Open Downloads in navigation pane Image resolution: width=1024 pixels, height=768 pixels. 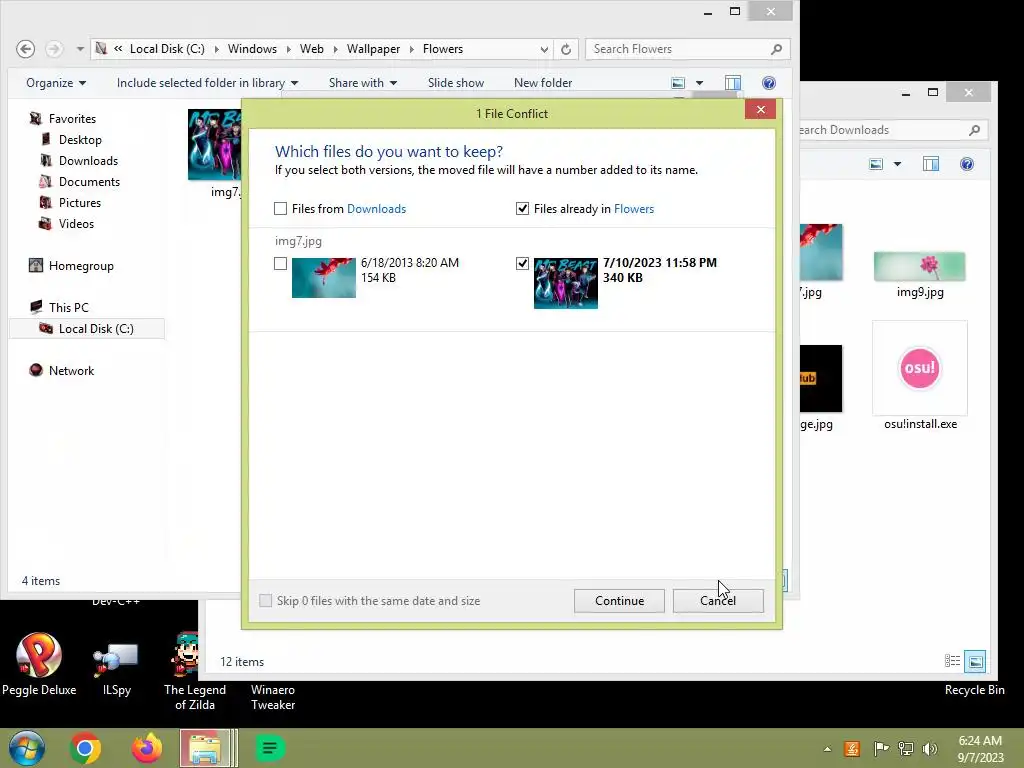point(88,161)
